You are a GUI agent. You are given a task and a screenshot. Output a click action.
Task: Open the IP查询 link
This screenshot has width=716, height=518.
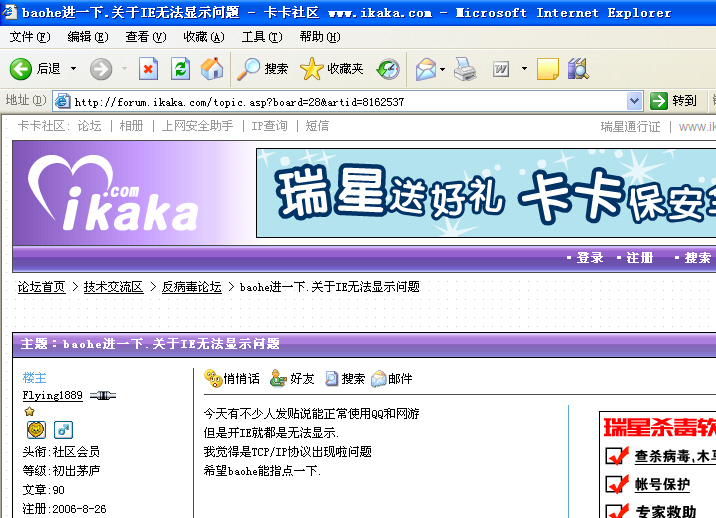pos(269,126)
